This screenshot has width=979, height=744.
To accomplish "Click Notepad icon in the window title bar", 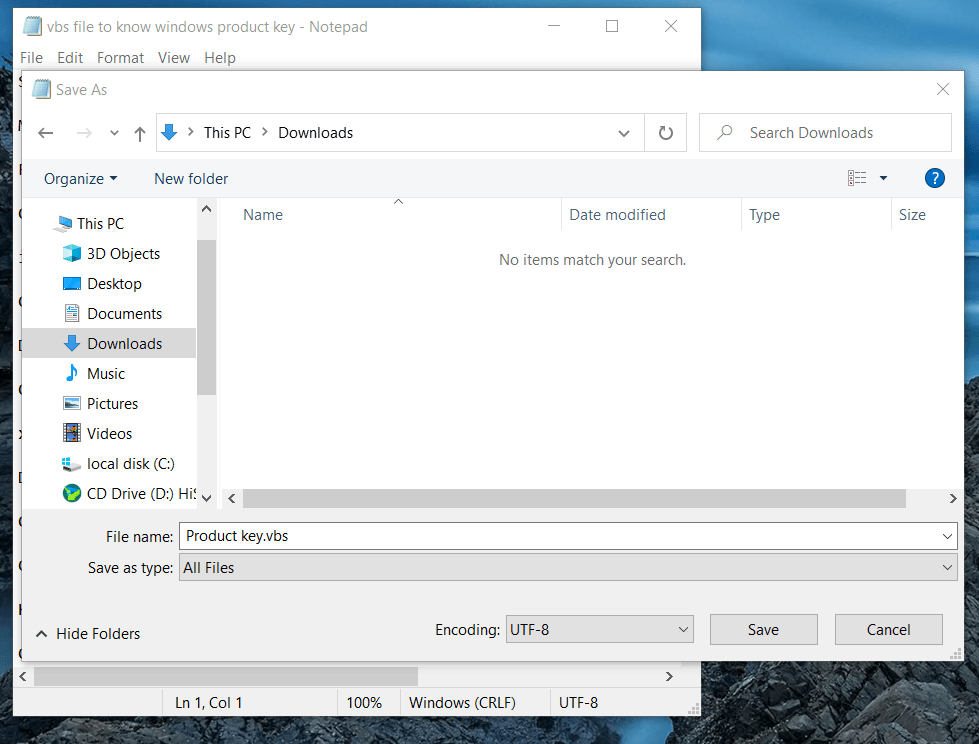I will pyautogui.click(x=32, y=26).
